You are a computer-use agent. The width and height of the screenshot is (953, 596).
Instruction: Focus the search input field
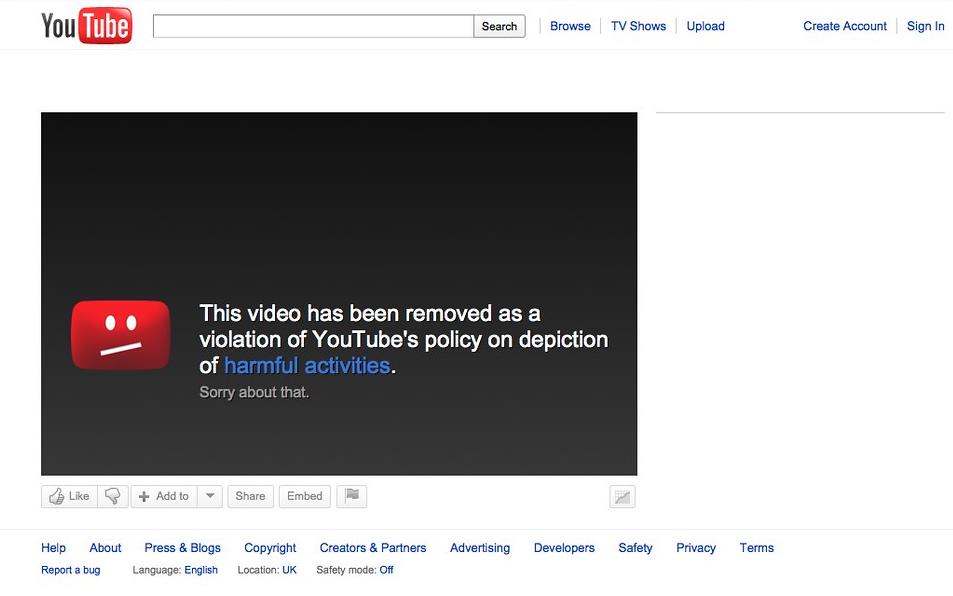pyautogui.click(x=313, y=26)
